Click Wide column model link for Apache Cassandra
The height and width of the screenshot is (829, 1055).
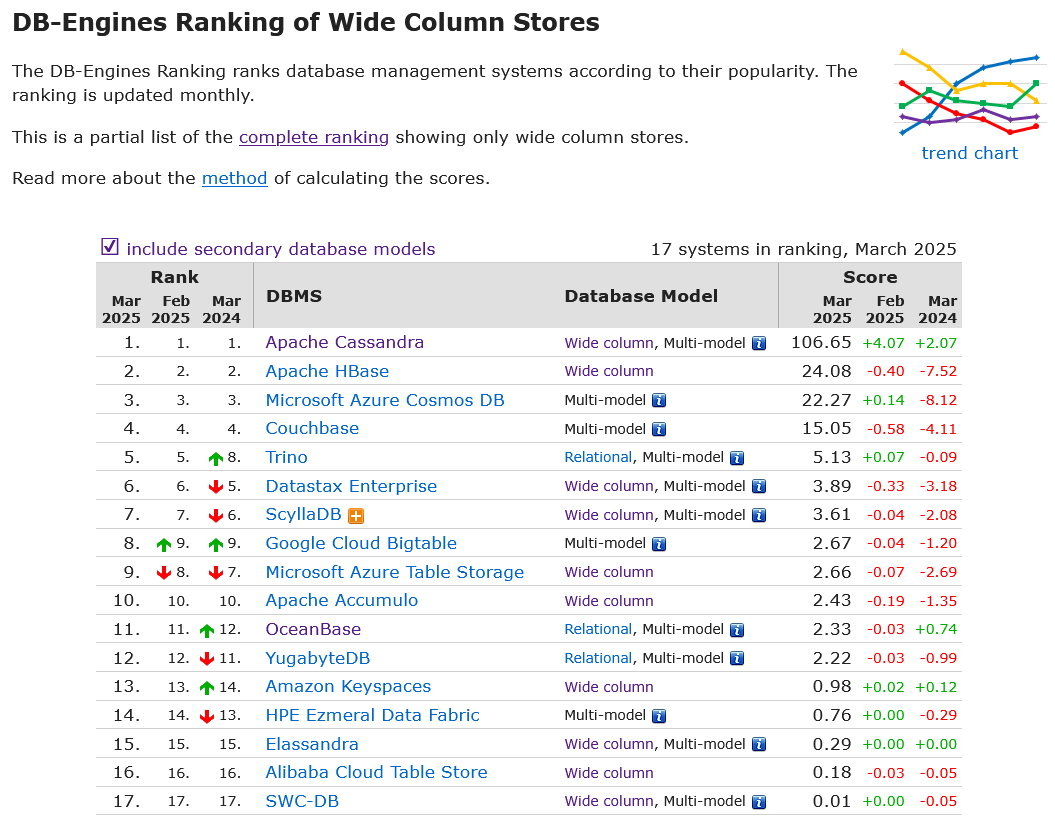coord(609,343)
